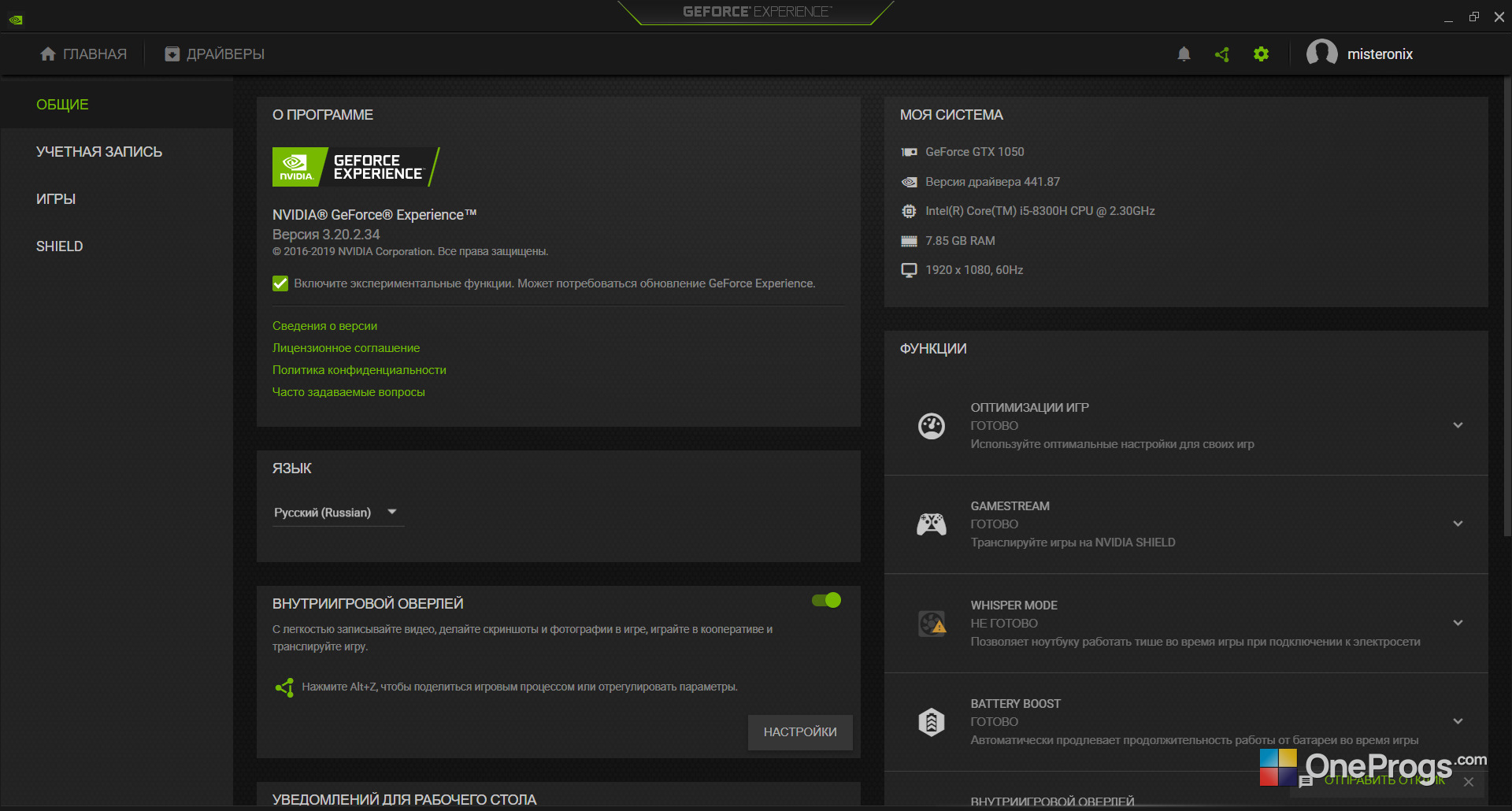Viewport: 1512px width, 811px height.
Task: Expand the BATTERY BOOST feature row
Action: click(x=1458, y=721)
